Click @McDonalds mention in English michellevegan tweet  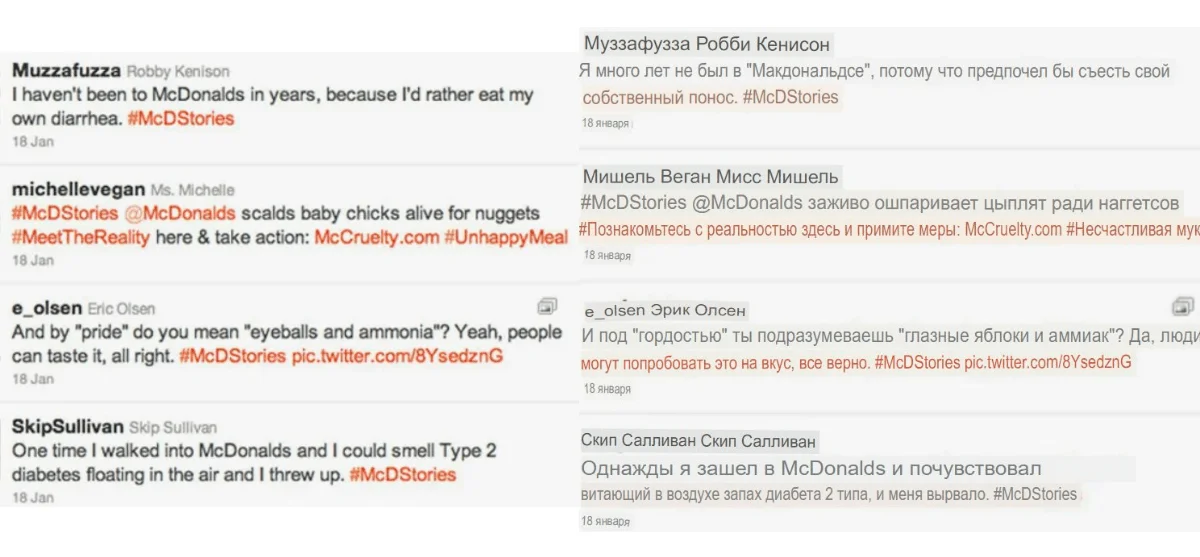click(x=180, y=213)
